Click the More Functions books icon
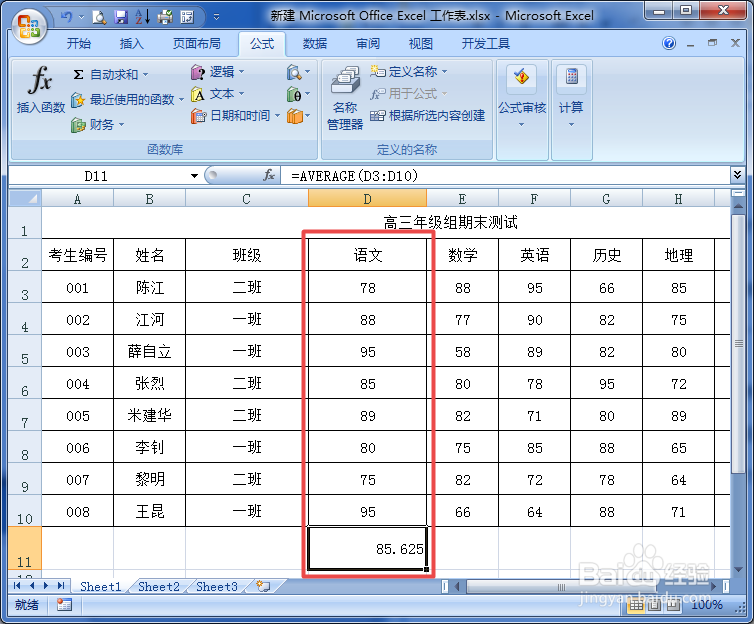754x624 pixels. (295, 116)
